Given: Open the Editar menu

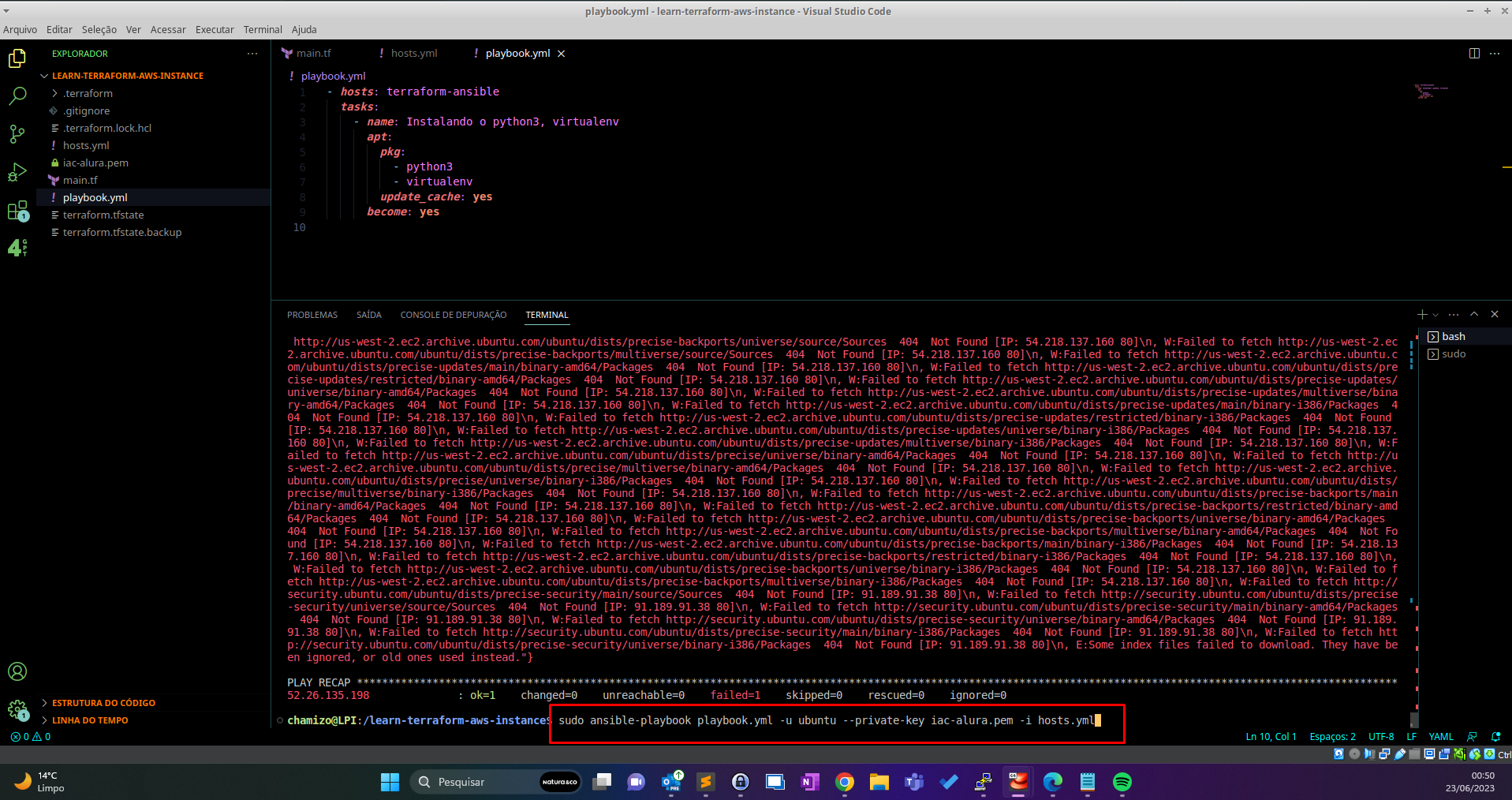Looking at the screenshot, I should [x=59, y=30].
